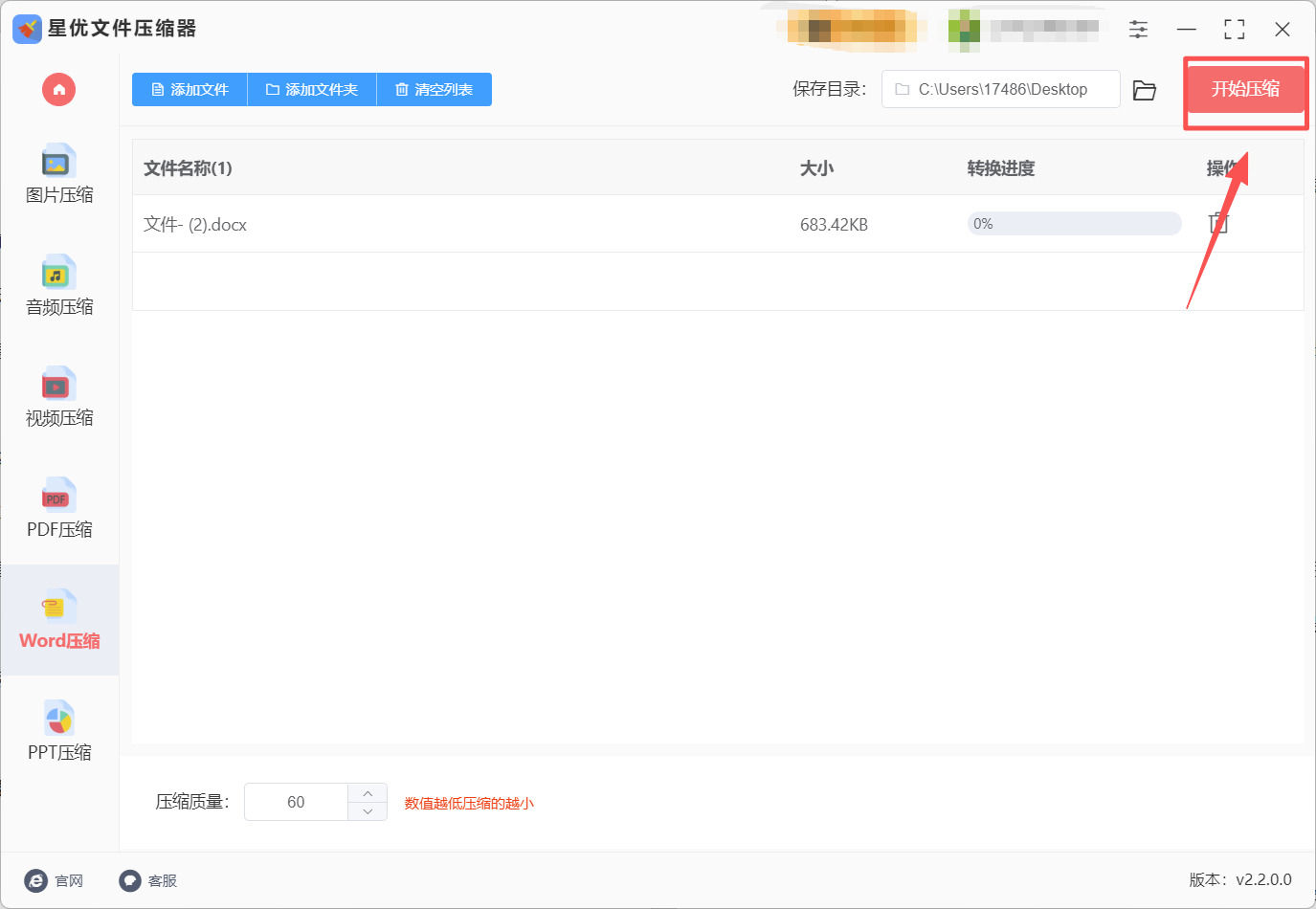Click the 官网 globe icon in the footer
The width and height of the screenshot is (1316, 909).
35,880
